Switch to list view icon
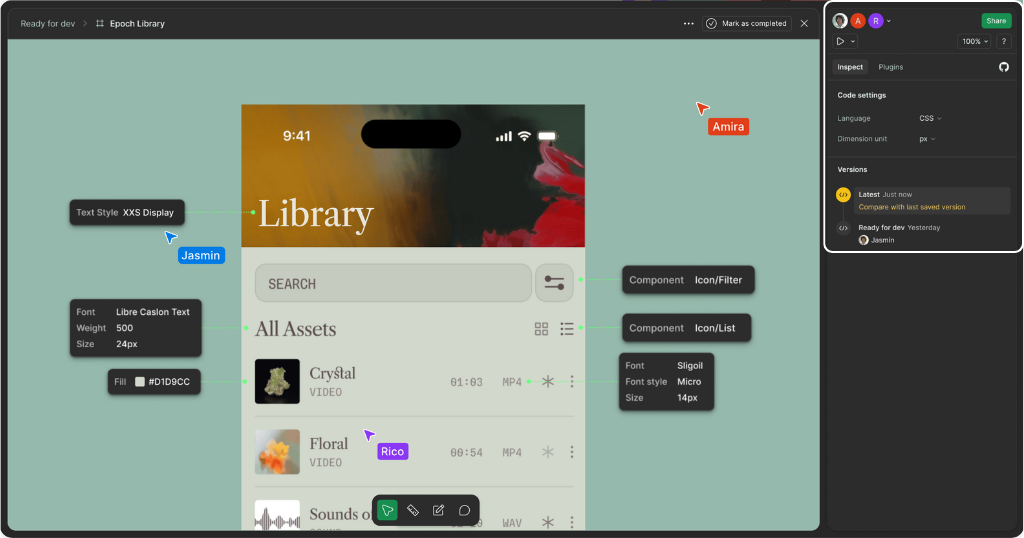1024x538 pixels. click(567, 329)
